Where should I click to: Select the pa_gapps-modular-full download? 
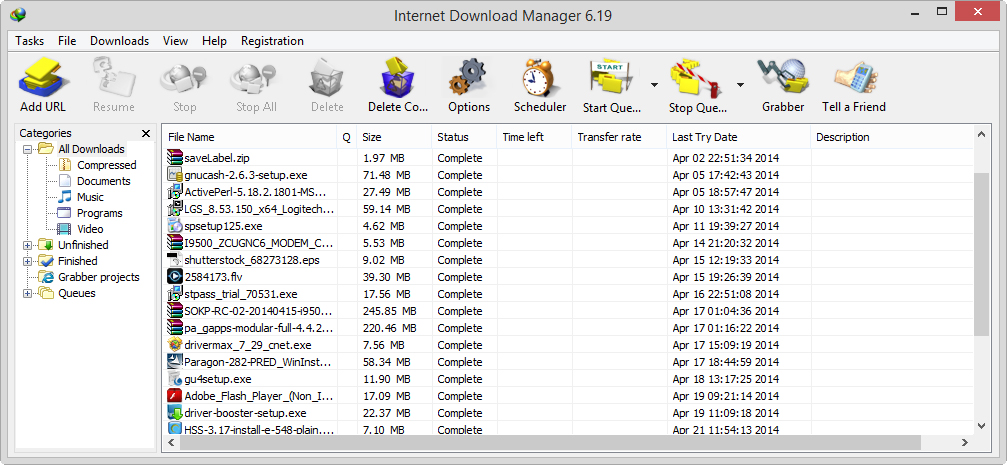(568, 328)
